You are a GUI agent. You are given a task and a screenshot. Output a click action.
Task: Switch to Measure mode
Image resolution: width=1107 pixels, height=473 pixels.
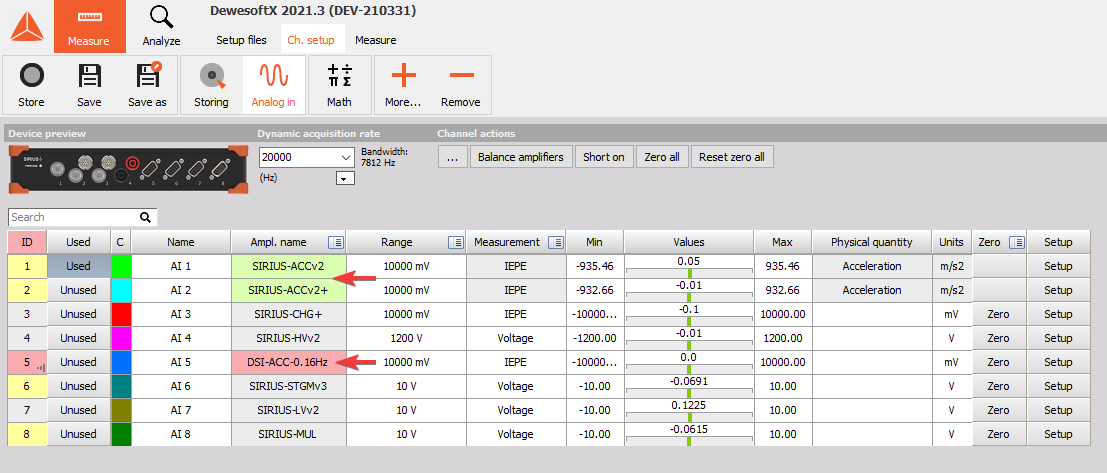90,27
